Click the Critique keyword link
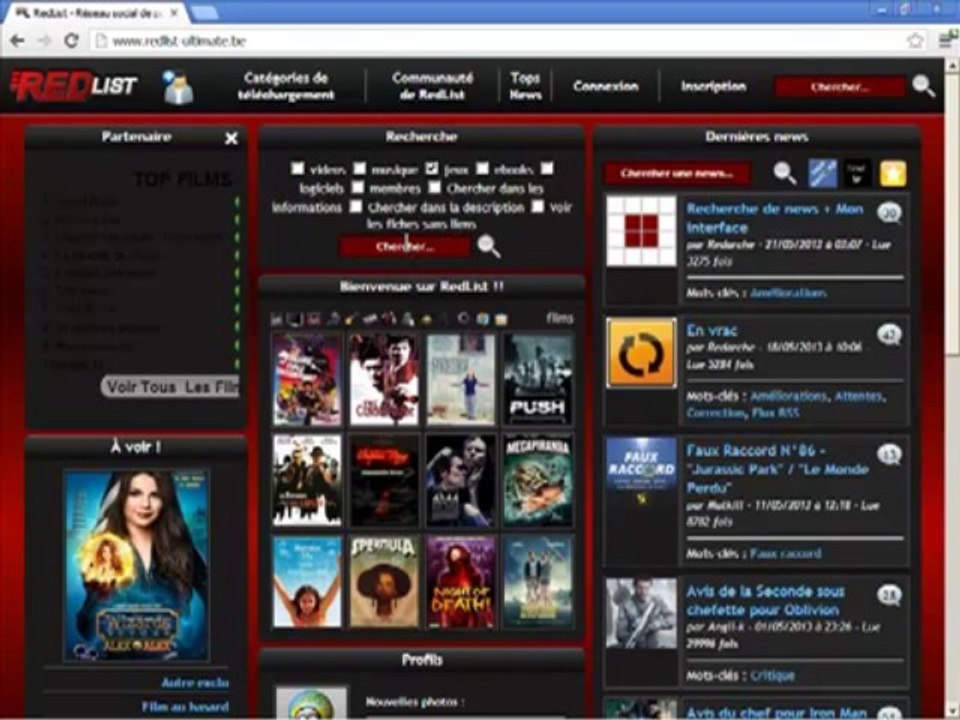Image resolution: width=960 pixels, height=720 pixels. (x=772, y=676)
